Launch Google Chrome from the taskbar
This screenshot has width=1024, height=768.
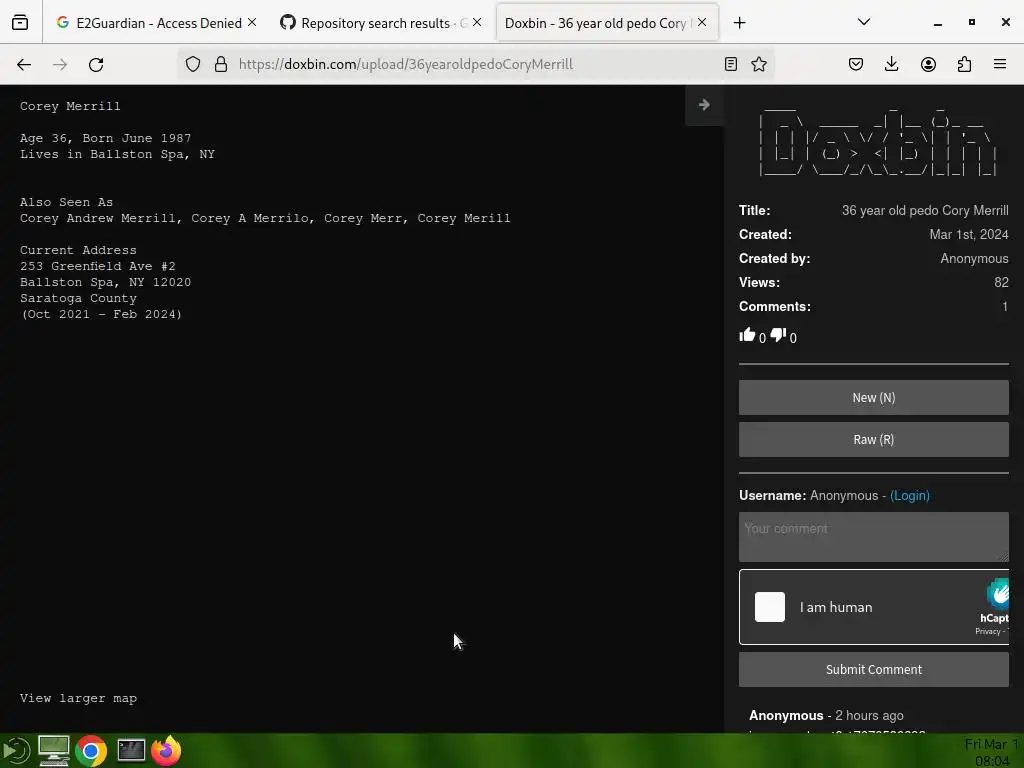[x=91, y=751]
